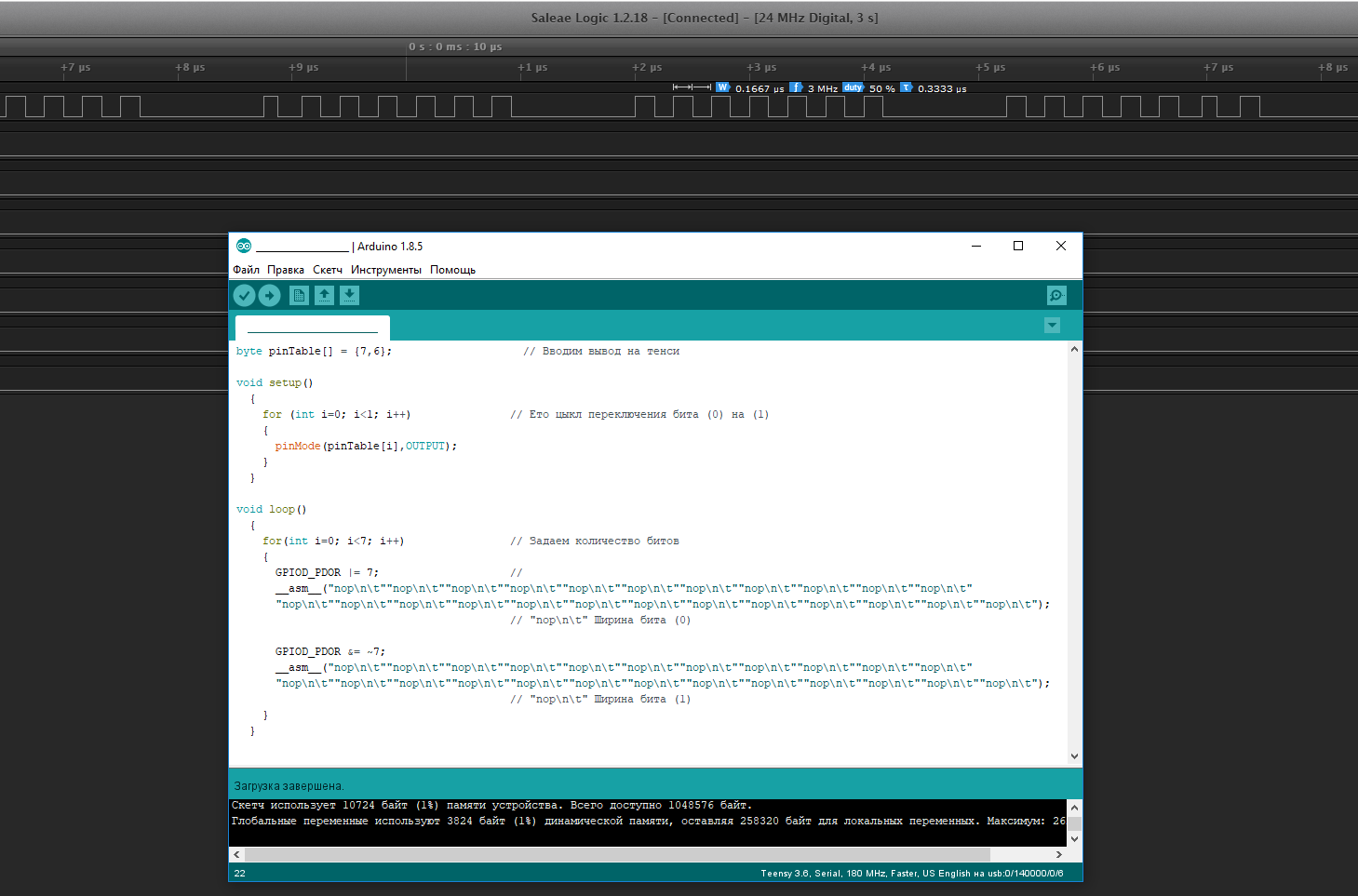Click the '+2 µs' timeline marker in Saleae
1358x896 pixels.
coord(647,67)
